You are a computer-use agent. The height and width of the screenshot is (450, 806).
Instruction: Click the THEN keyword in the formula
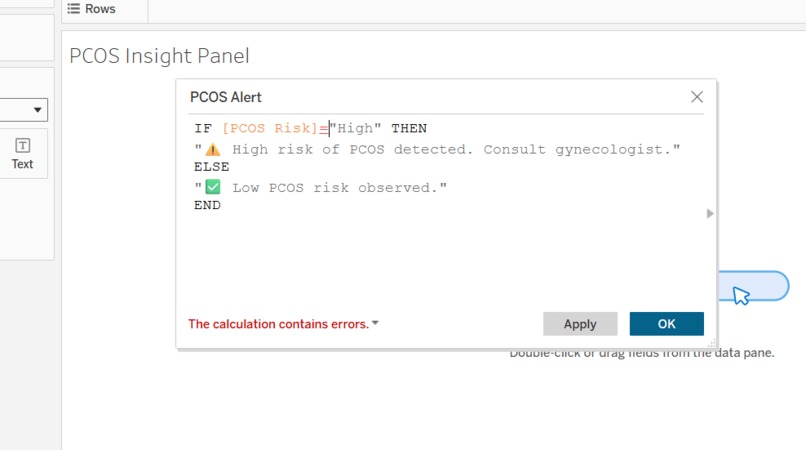point(409,128)
